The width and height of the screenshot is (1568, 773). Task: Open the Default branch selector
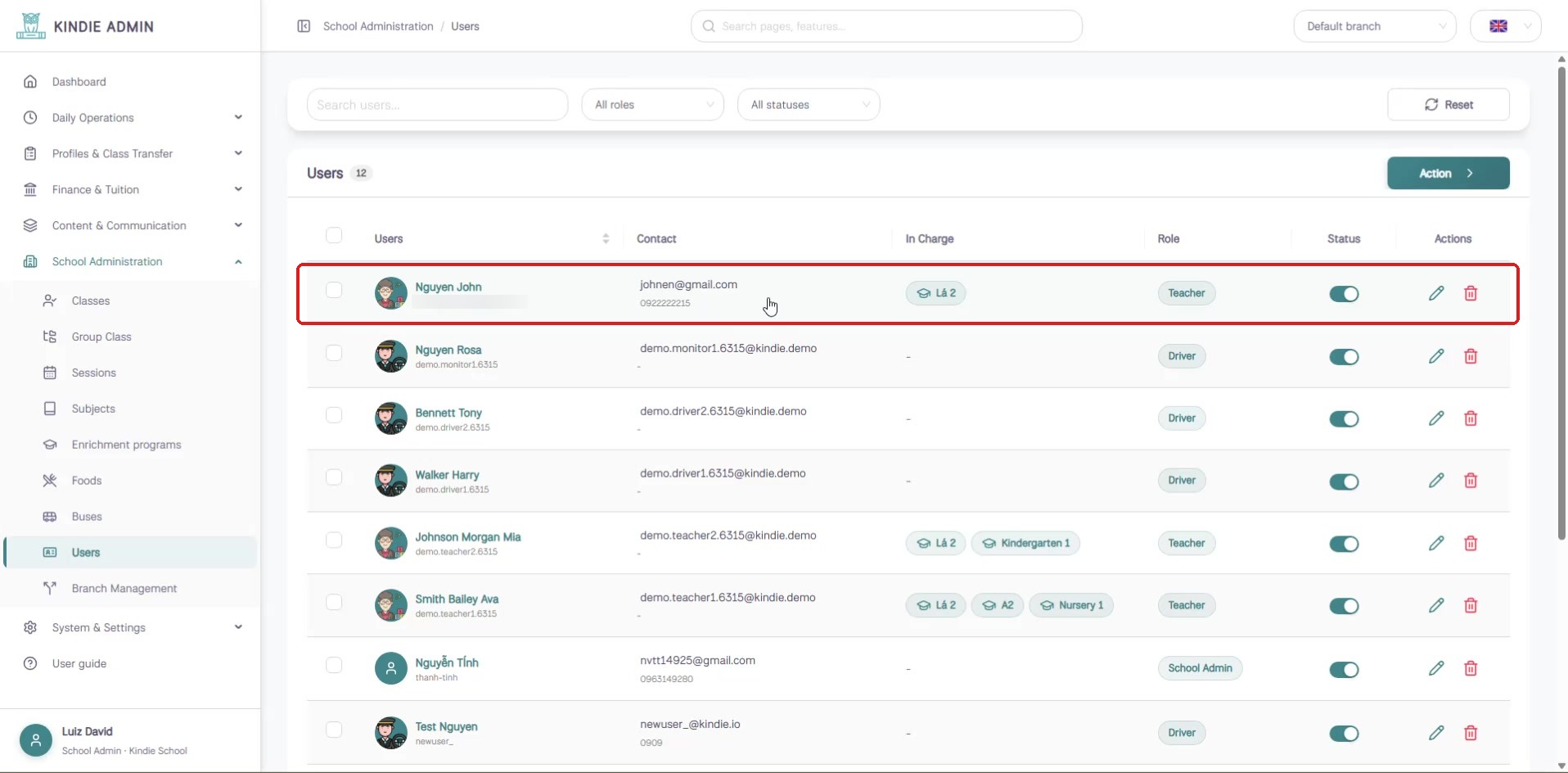pos(1375,26)
